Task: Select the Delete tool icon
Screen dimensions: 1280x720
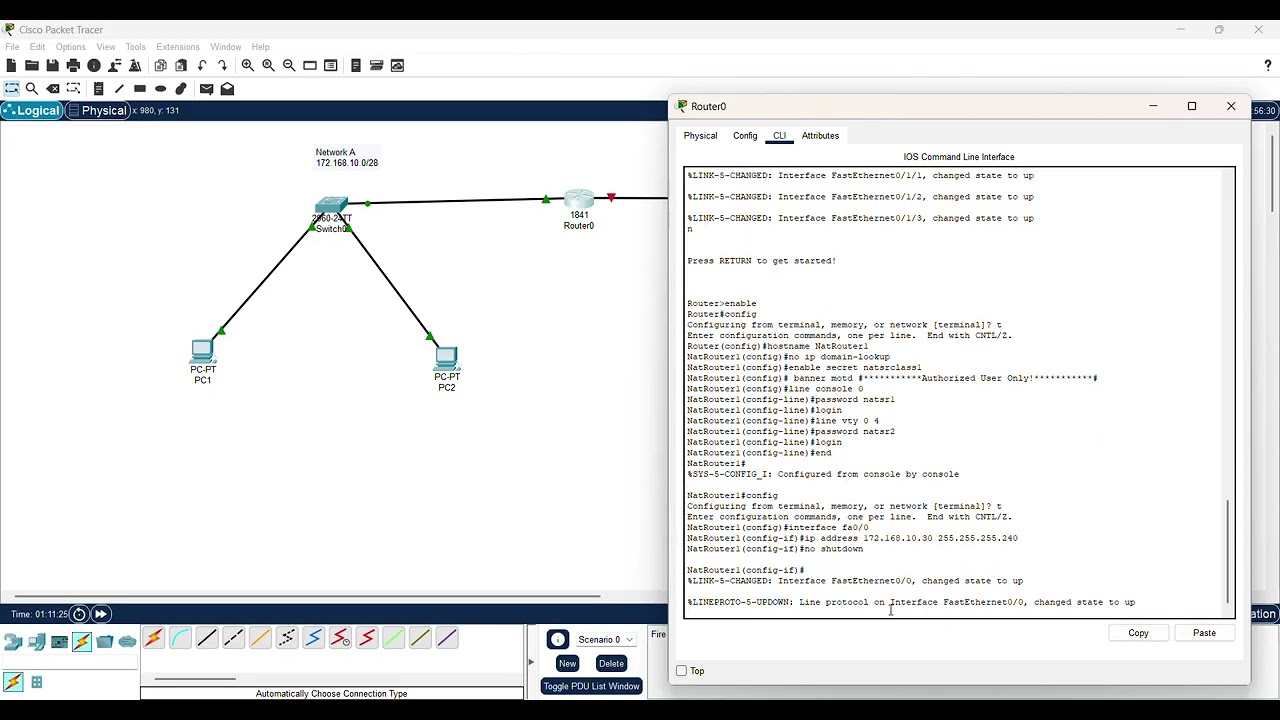Action: [53, 89]
